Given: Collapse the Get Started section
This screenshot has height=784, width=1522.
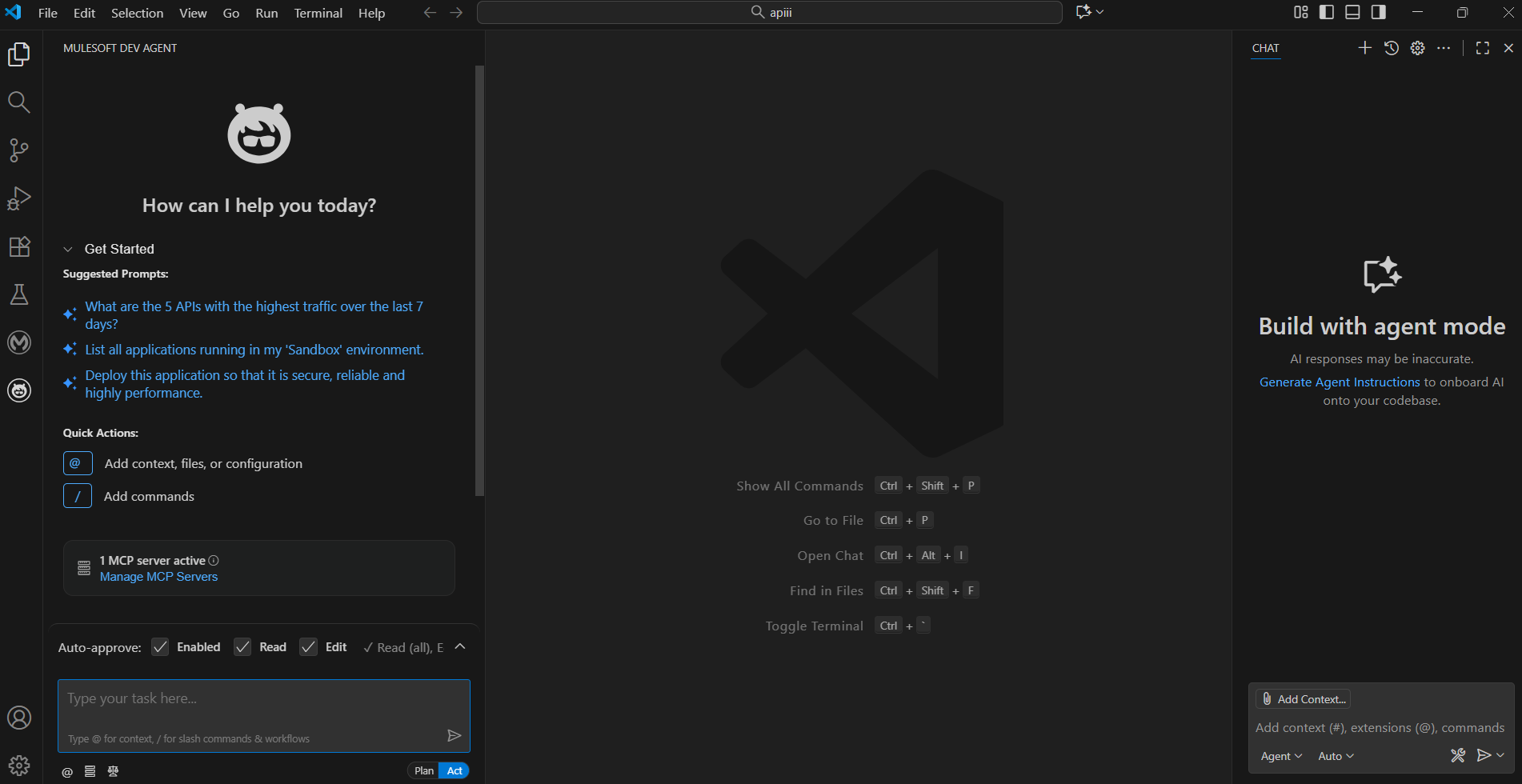Looking at the screenshot, I should (x=69, y=249).
